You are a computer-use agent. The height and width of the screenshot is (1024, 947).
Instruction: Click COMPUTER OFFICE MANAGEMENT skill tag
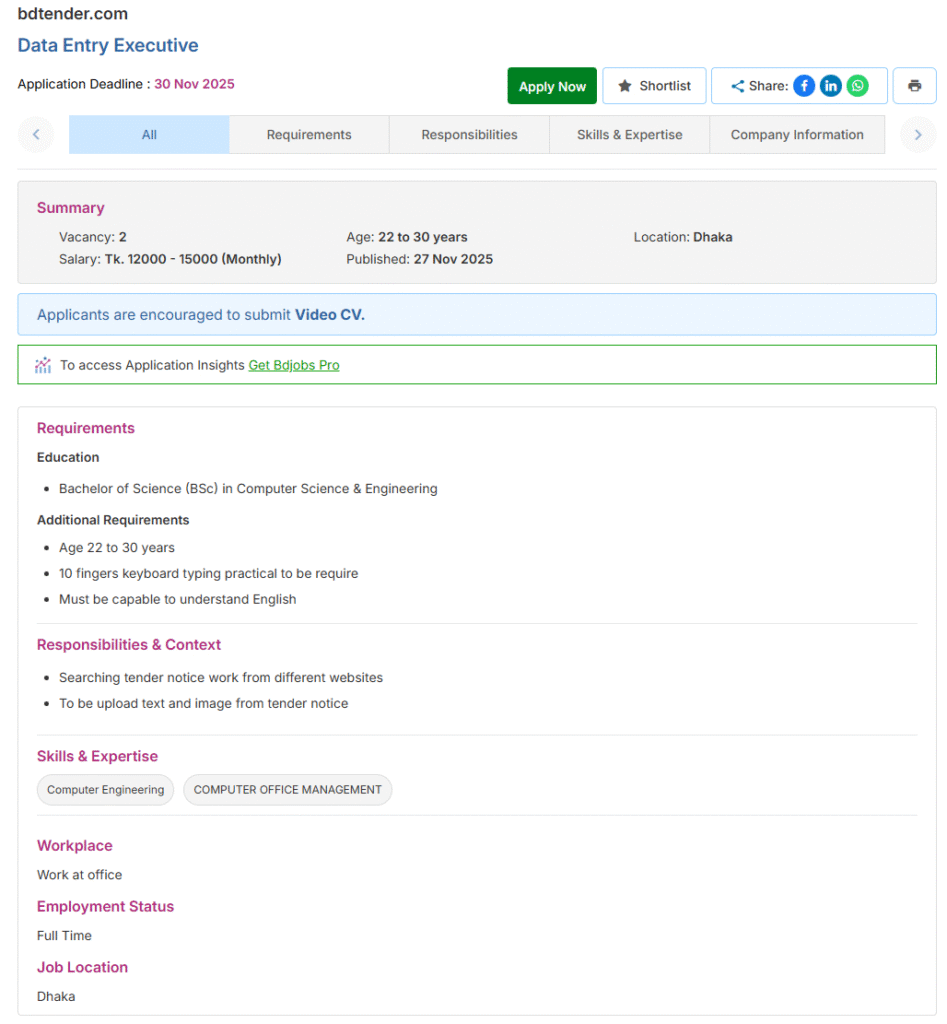pos(288,790)
